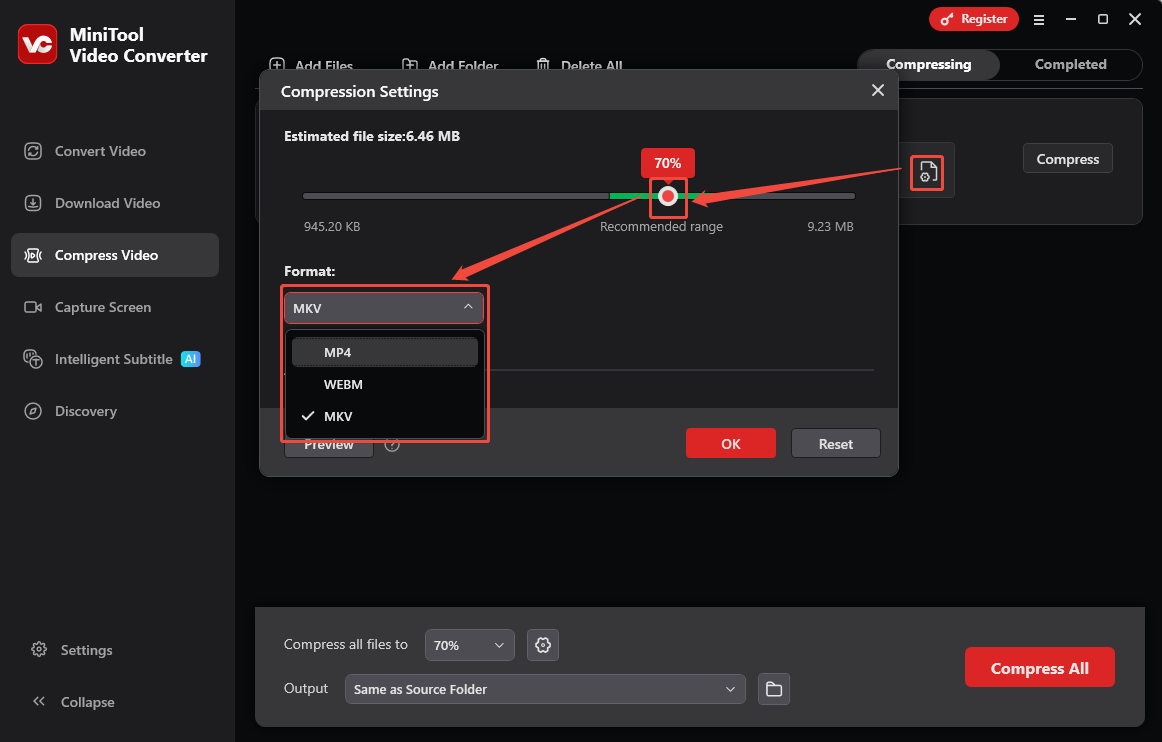Screen dimensions: 1162x742
Task: Click the Delete All trash icon
Action: click(x=543, y=64)
